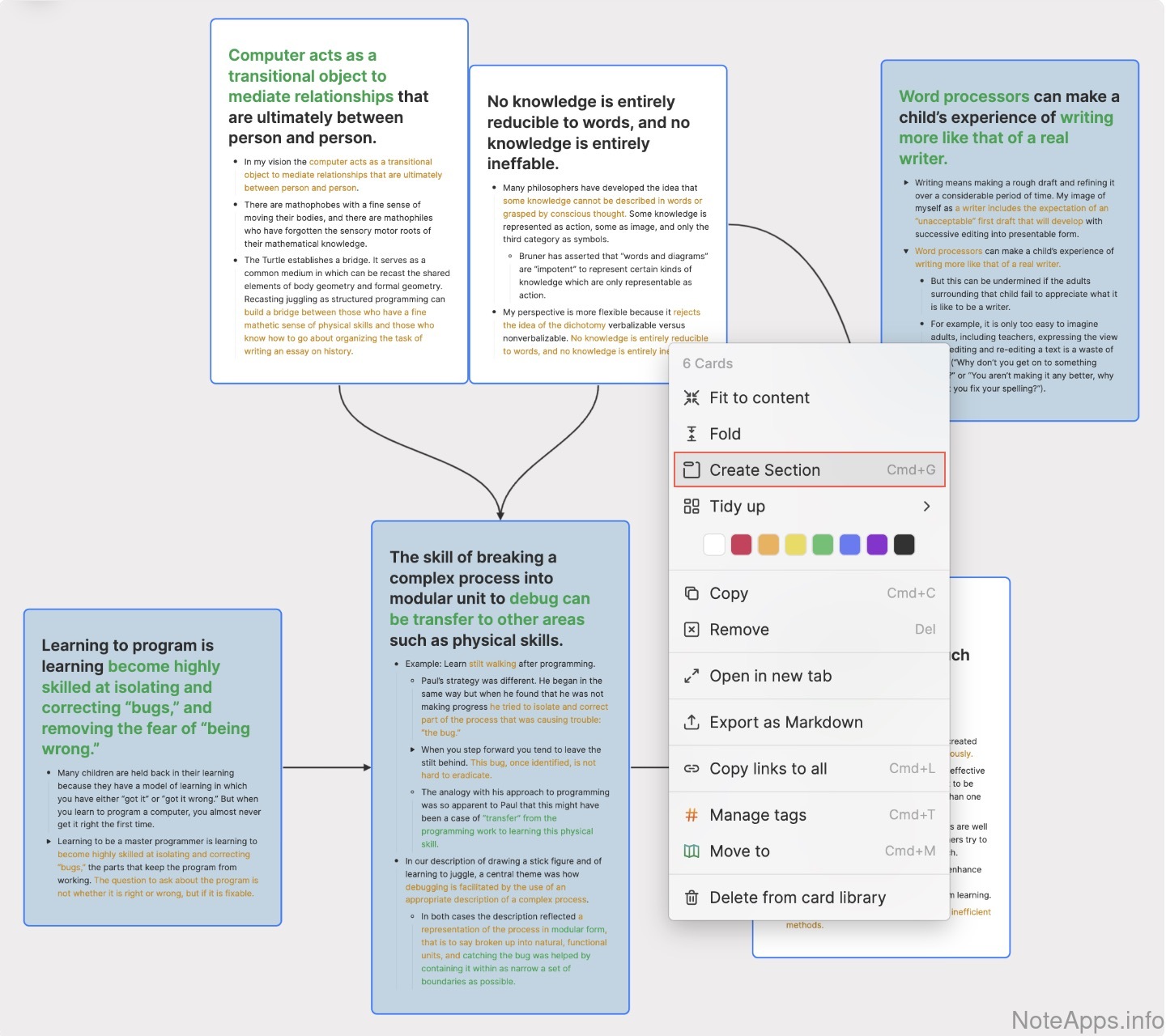Click the Delete from card library trash icon
Screen dimensions: 1166x1036
[x=692, y=898]
